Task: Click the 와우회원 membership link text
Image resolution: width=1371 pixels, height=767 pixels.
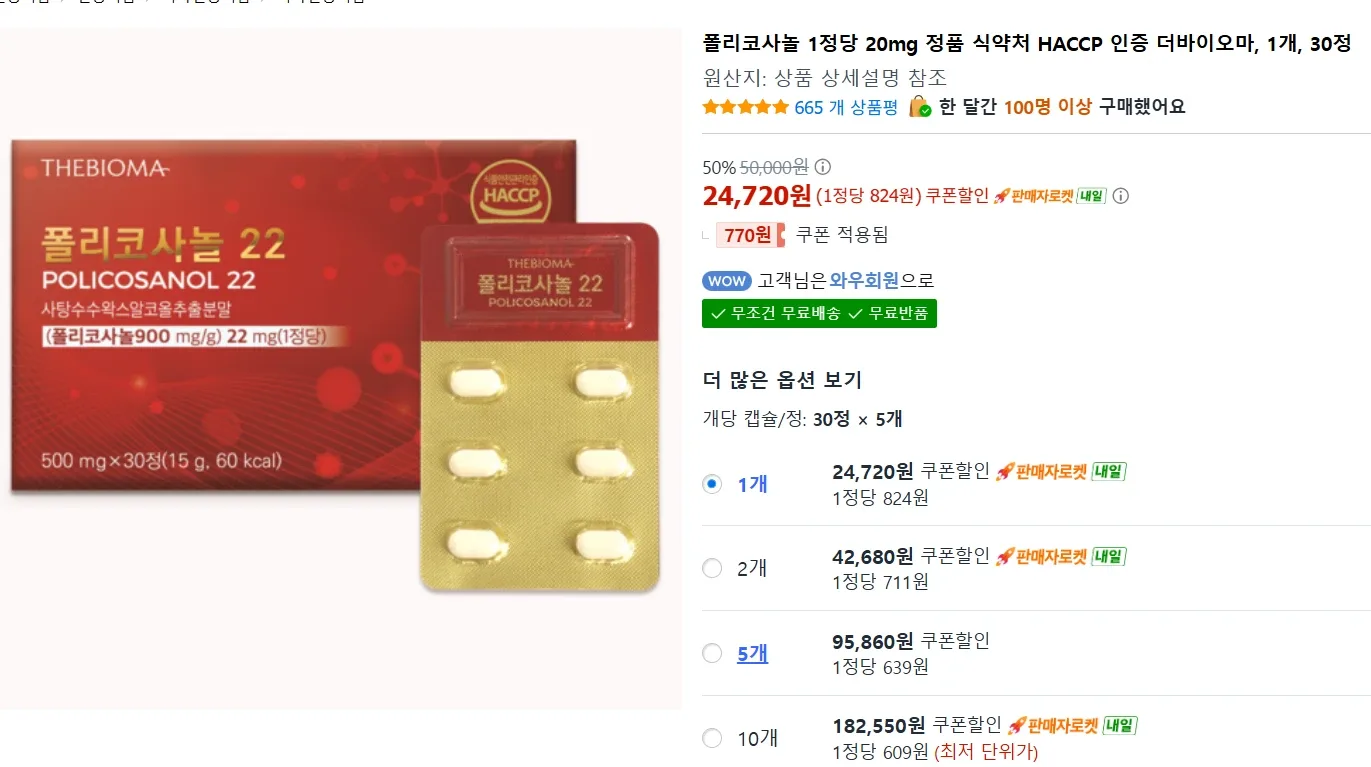Action: pos(866,281)
